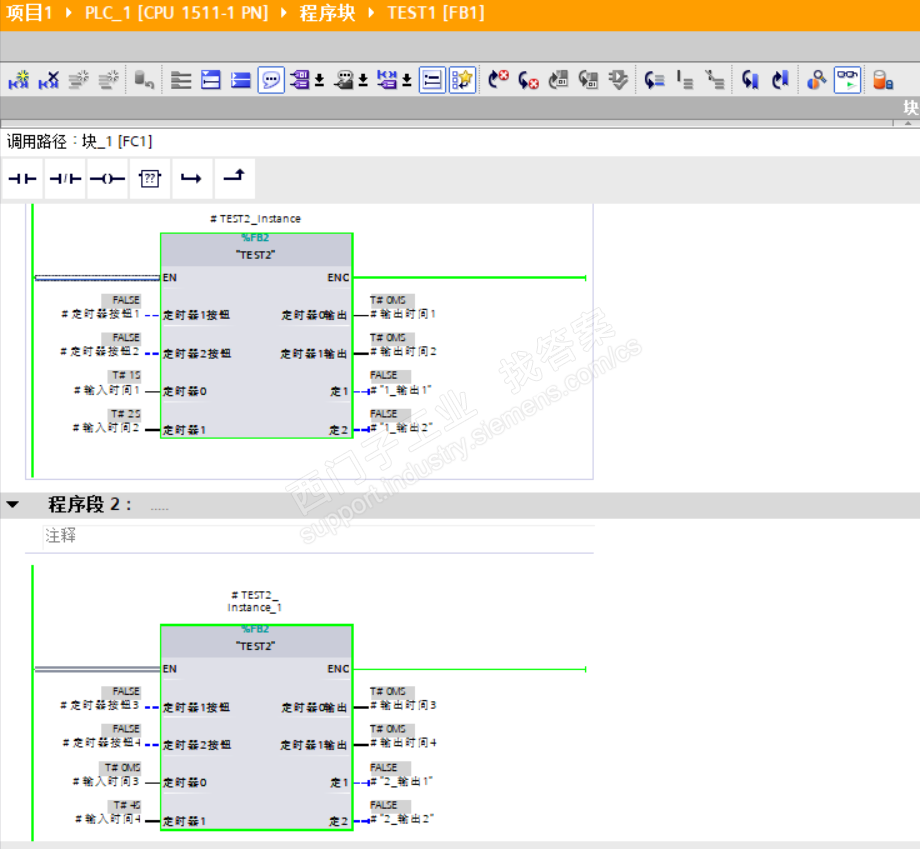Click operand #定时器按钮1 in network 1
The image size is (920, 849).
click(x=100, y=314)
